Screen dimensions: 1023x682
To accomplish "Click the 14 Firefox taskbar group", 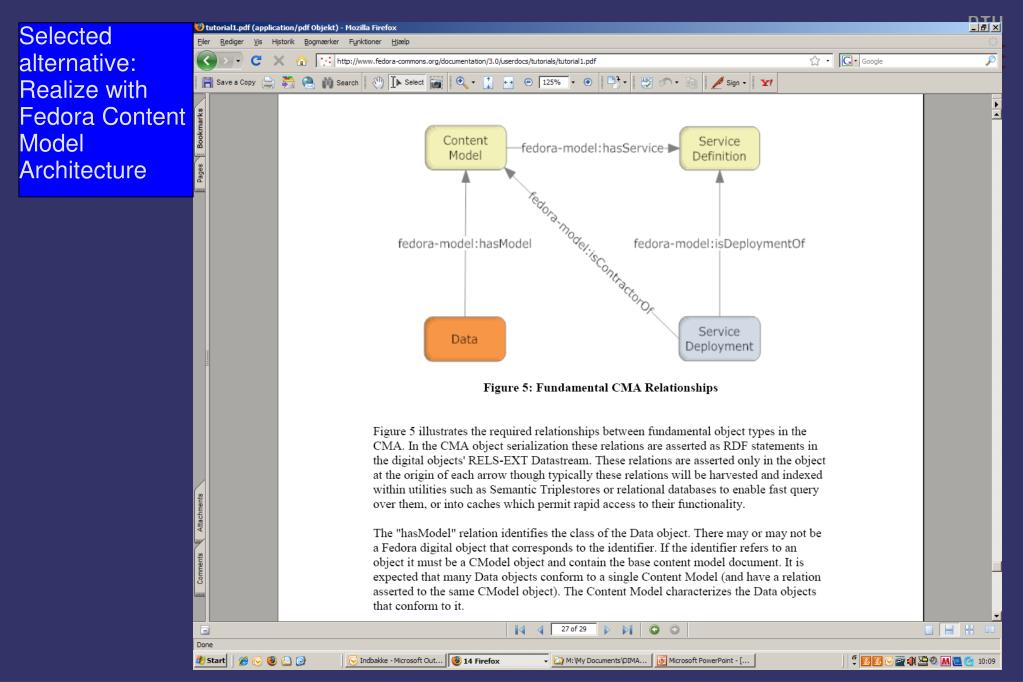I will (x=500, y=660).
